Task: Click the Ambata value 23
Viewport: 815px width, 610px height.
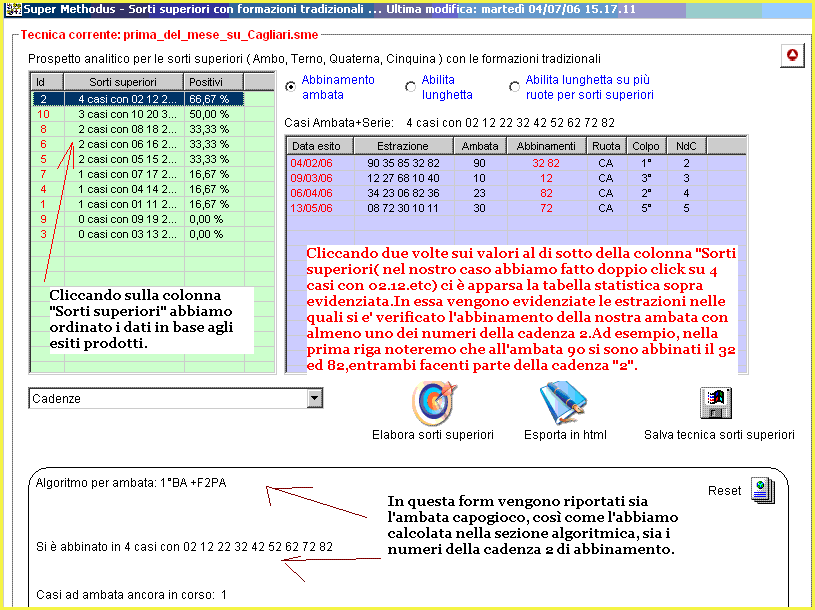Action: point(479,193)
